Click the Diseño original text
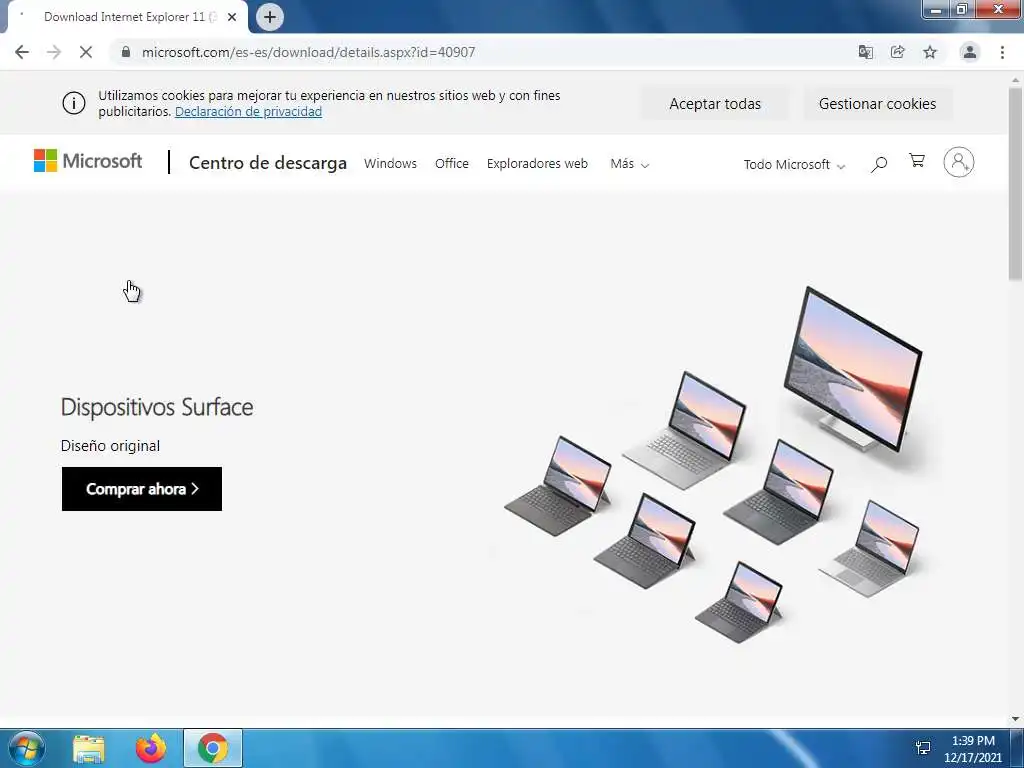 click(110, 446)
